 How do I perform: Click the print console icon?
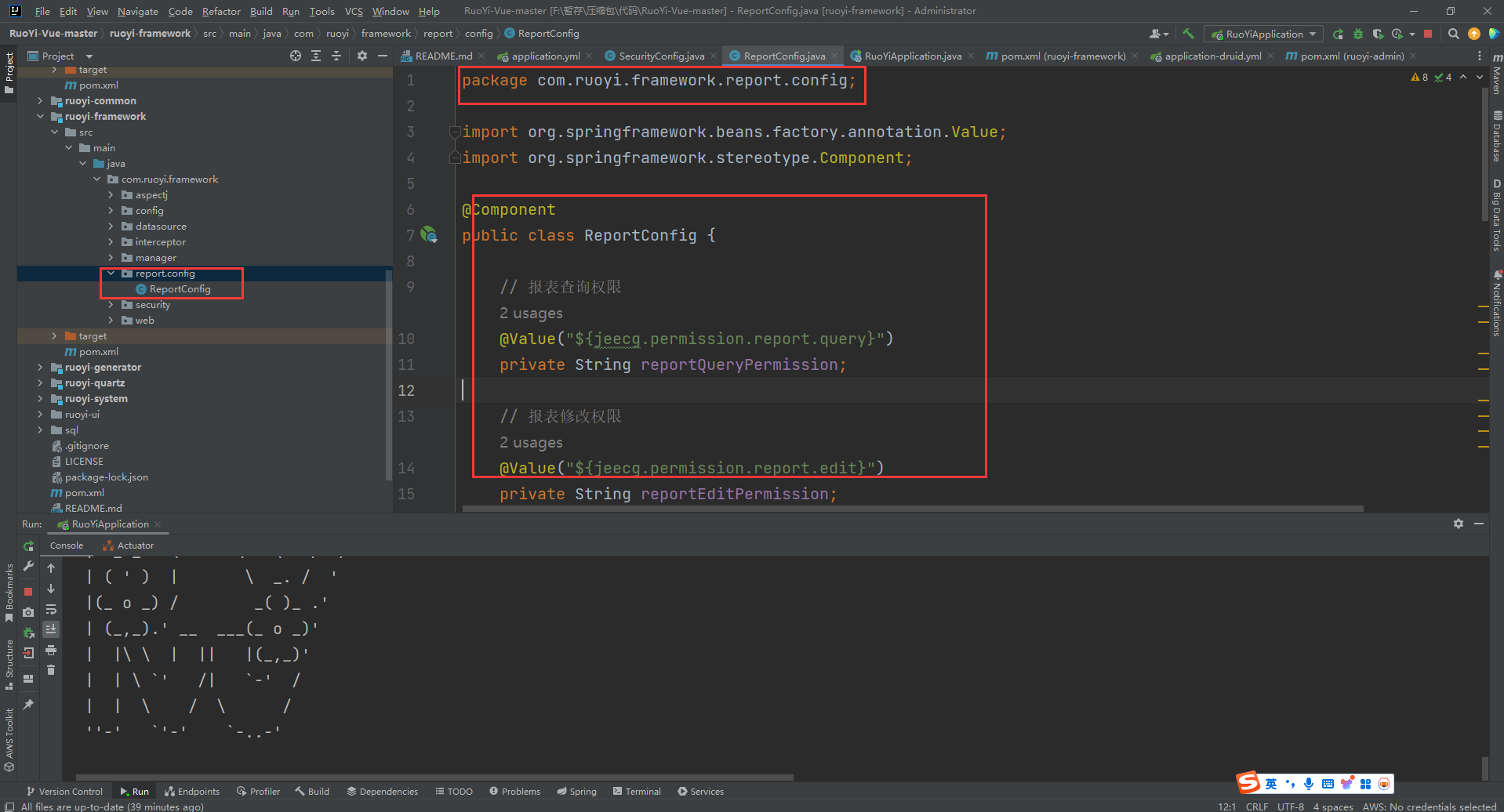pos(51,650)
